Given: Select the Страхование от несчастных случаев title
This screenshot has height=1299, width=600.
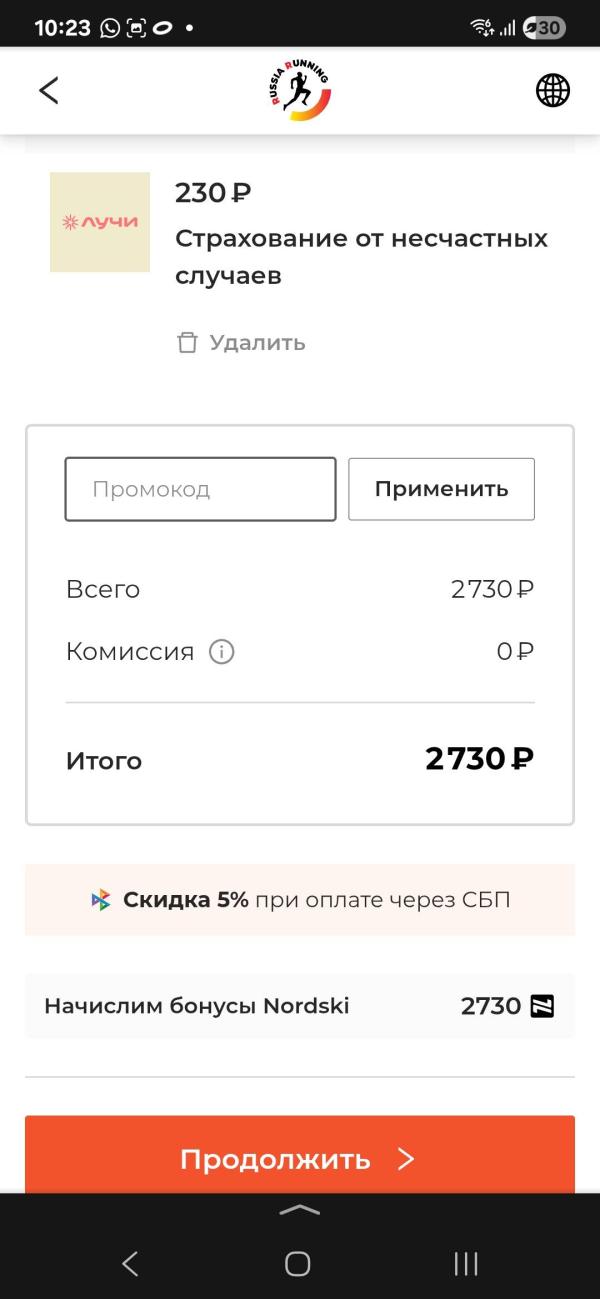Looking at the screenshot, I should coord(362,257).
